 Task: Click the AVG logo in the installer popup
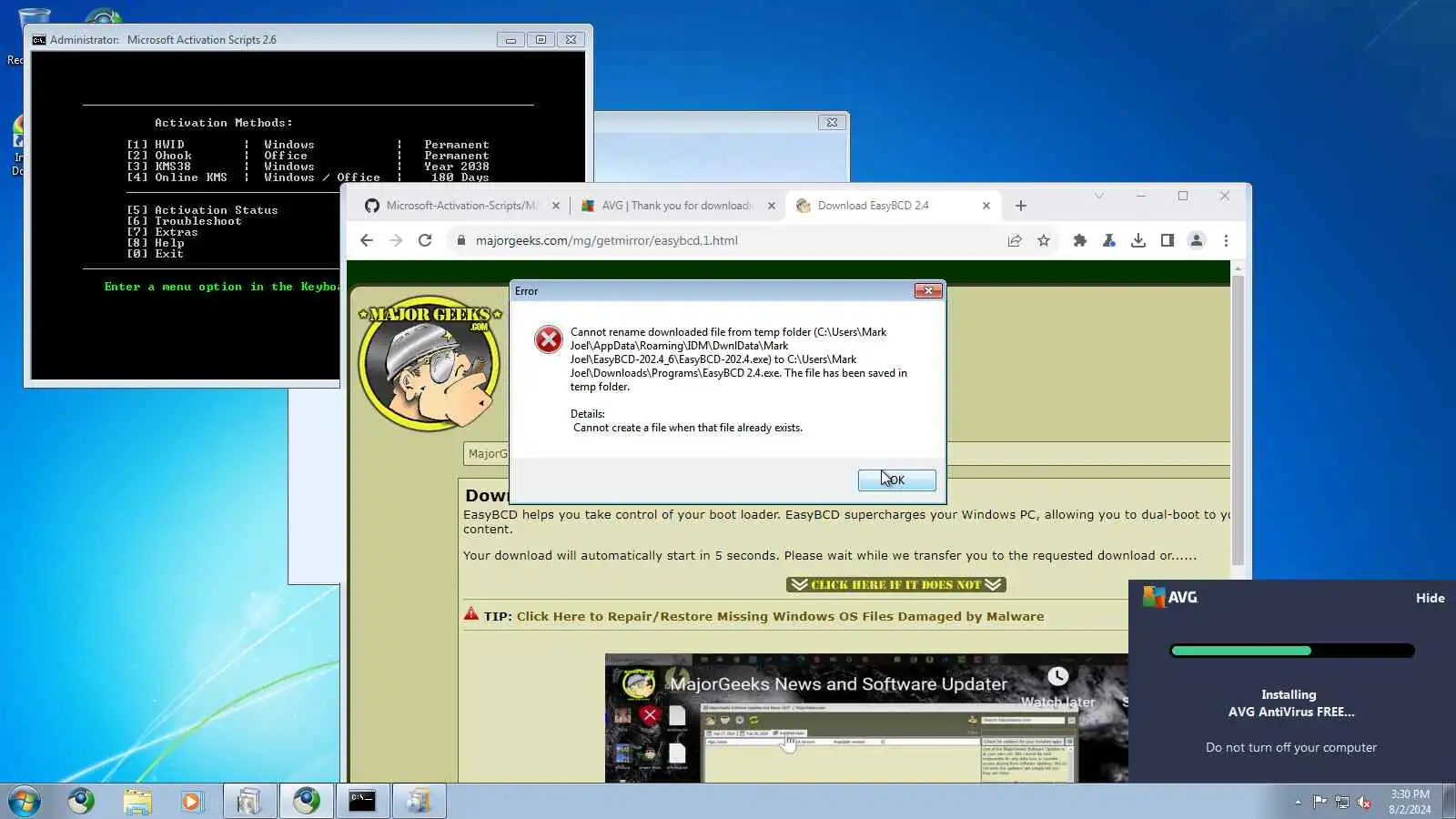point(1170,597)
